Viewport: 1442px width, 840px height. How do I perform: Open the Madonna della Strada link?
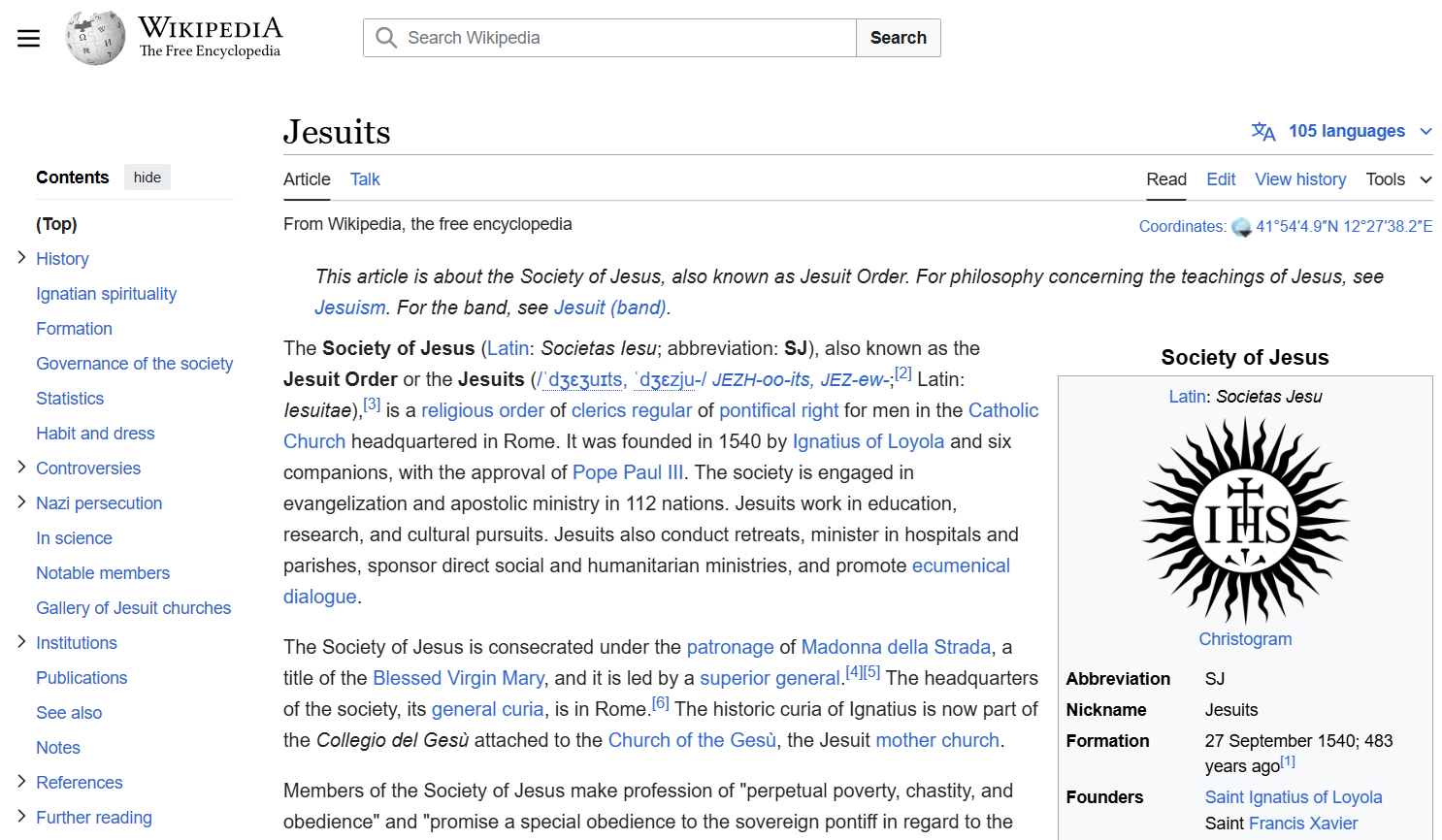pos(896,647)
